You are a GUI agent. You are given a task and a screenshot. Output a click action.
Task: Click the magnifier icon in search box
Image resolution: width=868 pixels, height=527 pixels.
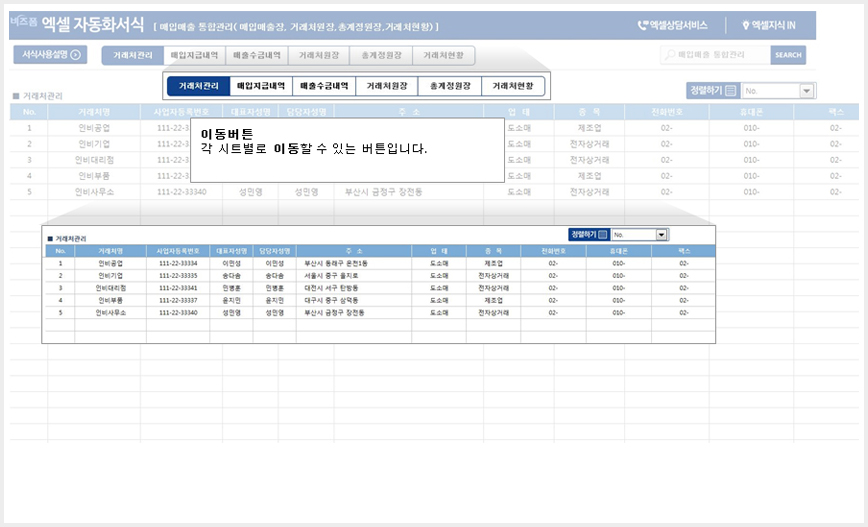click(x=670, y=55)
